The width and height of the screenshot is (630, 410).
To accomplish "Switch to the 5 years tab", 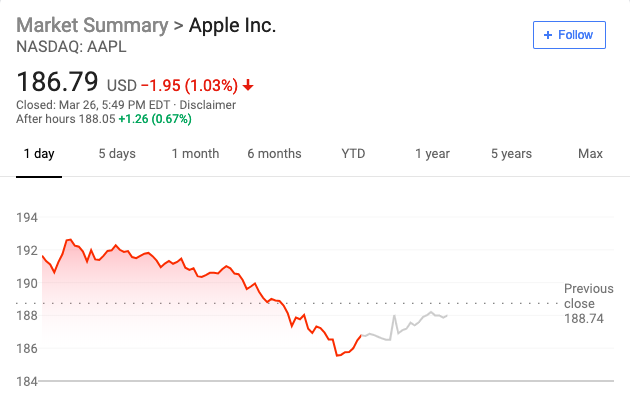I will [x=511, y=154].
